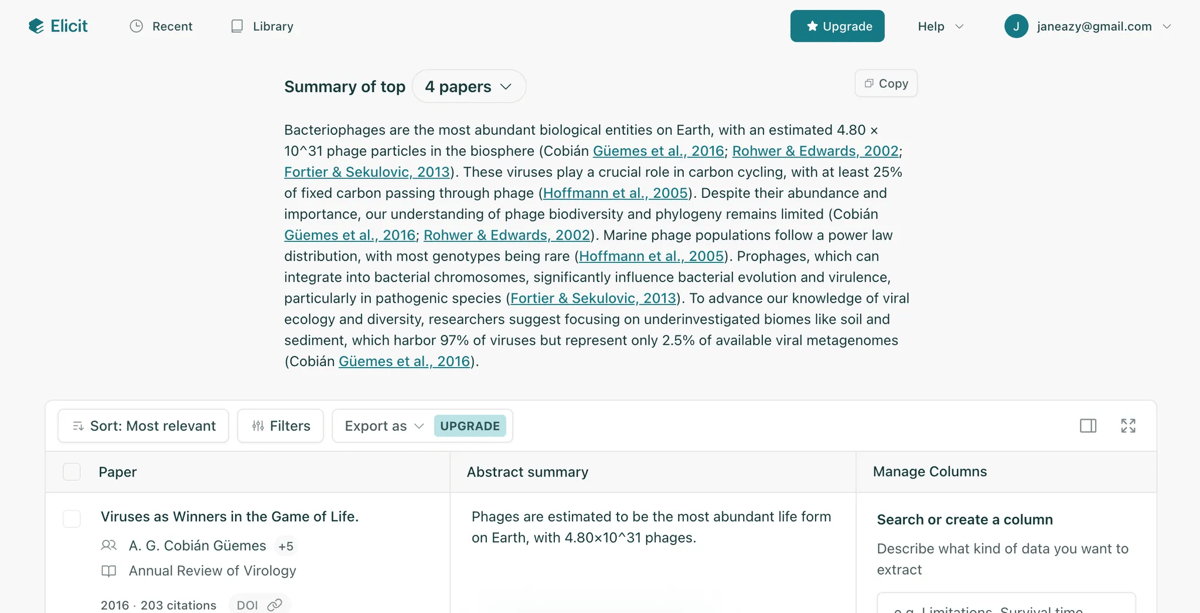Image resolution: width=1200 pixels, height=613 pixels.
Task: Click the user avatar J icon
Action: pyautogui.click(x=1016, y=26)
